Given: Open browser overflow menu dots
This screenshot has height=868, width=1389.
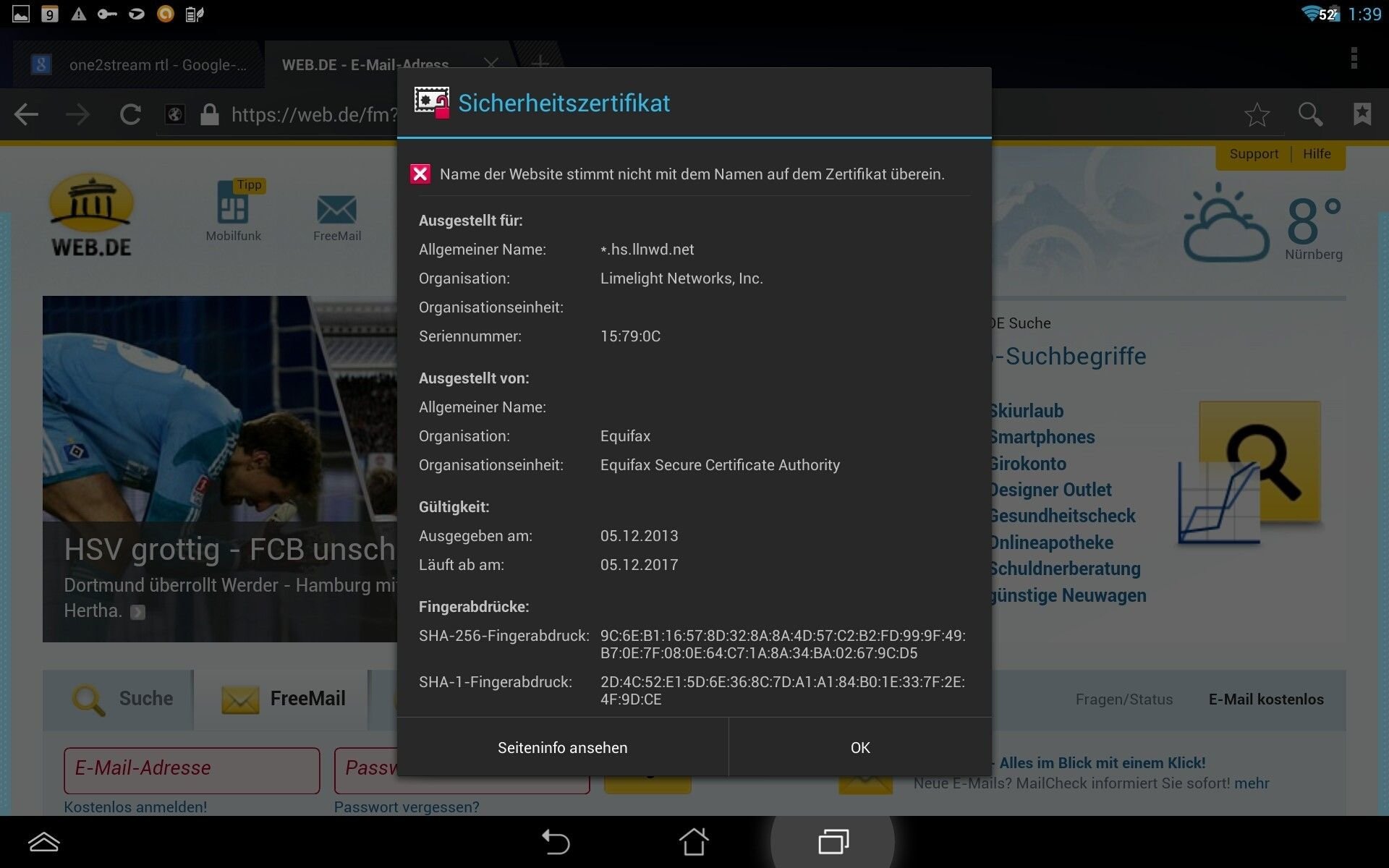Looking at the screenshot, I should (x=1354, y=58).
